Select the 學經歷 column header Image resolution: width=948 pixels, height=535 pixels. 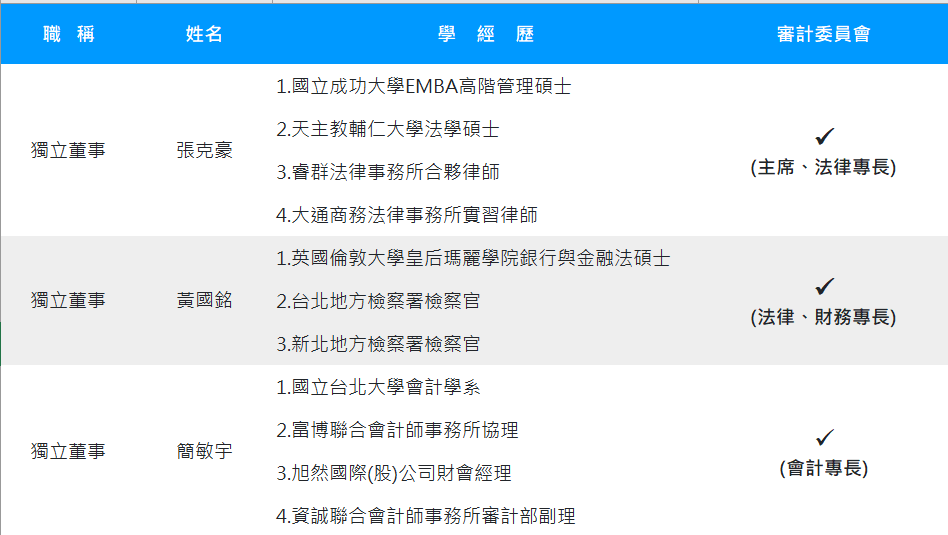486,34
